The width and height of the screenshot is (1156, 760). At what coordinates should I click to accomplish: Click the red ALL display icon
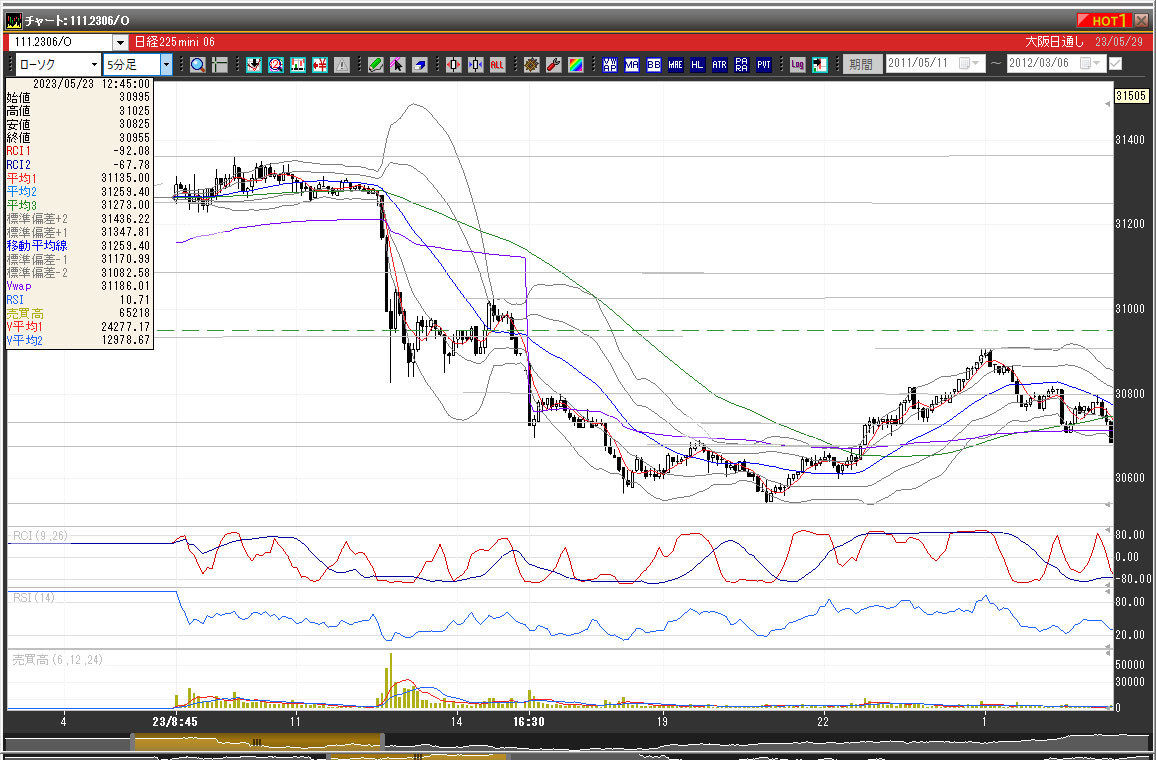[498, 65]
